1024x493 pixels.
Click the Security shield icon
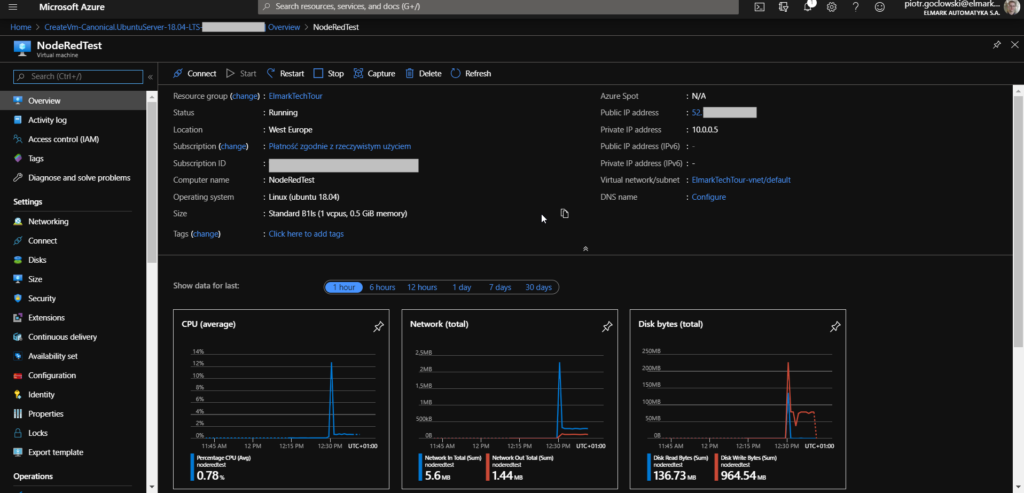point(18,298)
